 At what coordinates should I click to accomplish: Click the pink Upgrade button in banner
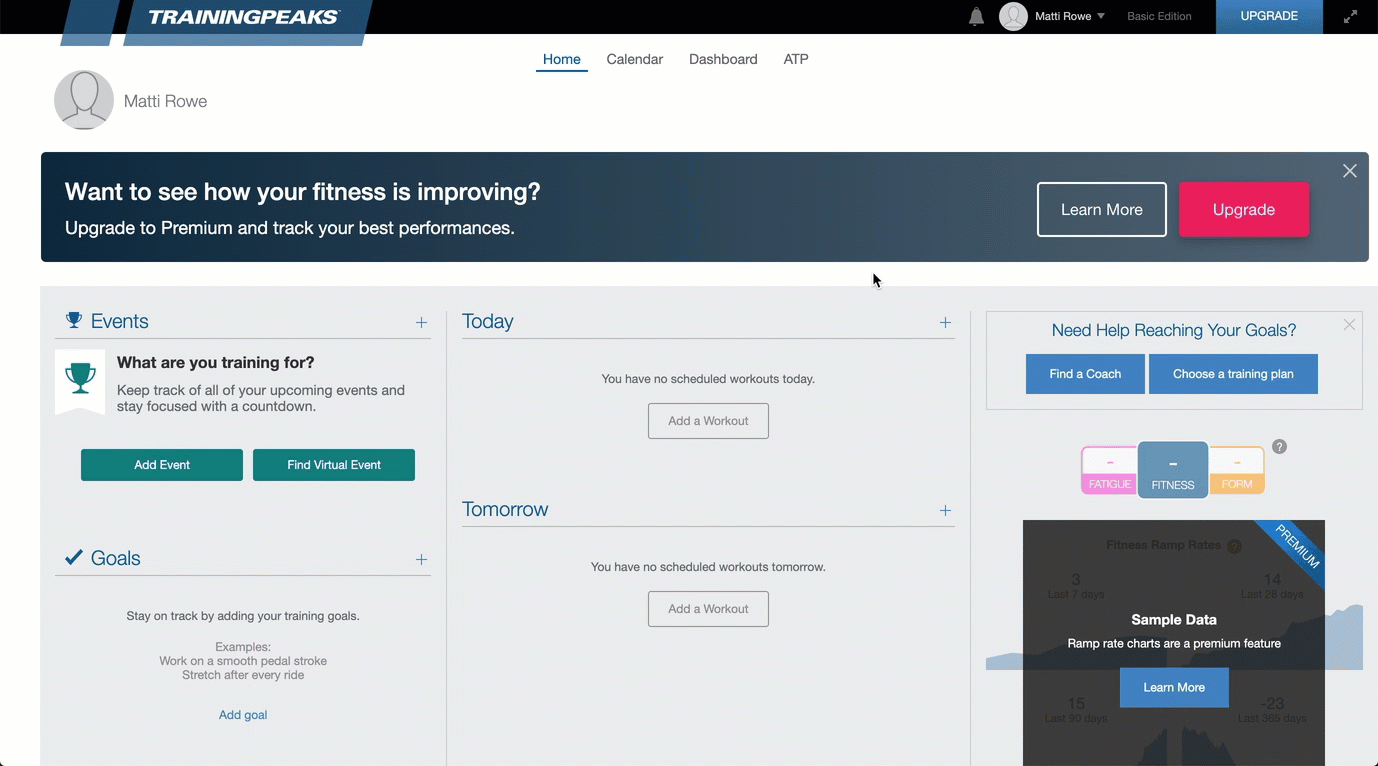(x=1244, y=209)
